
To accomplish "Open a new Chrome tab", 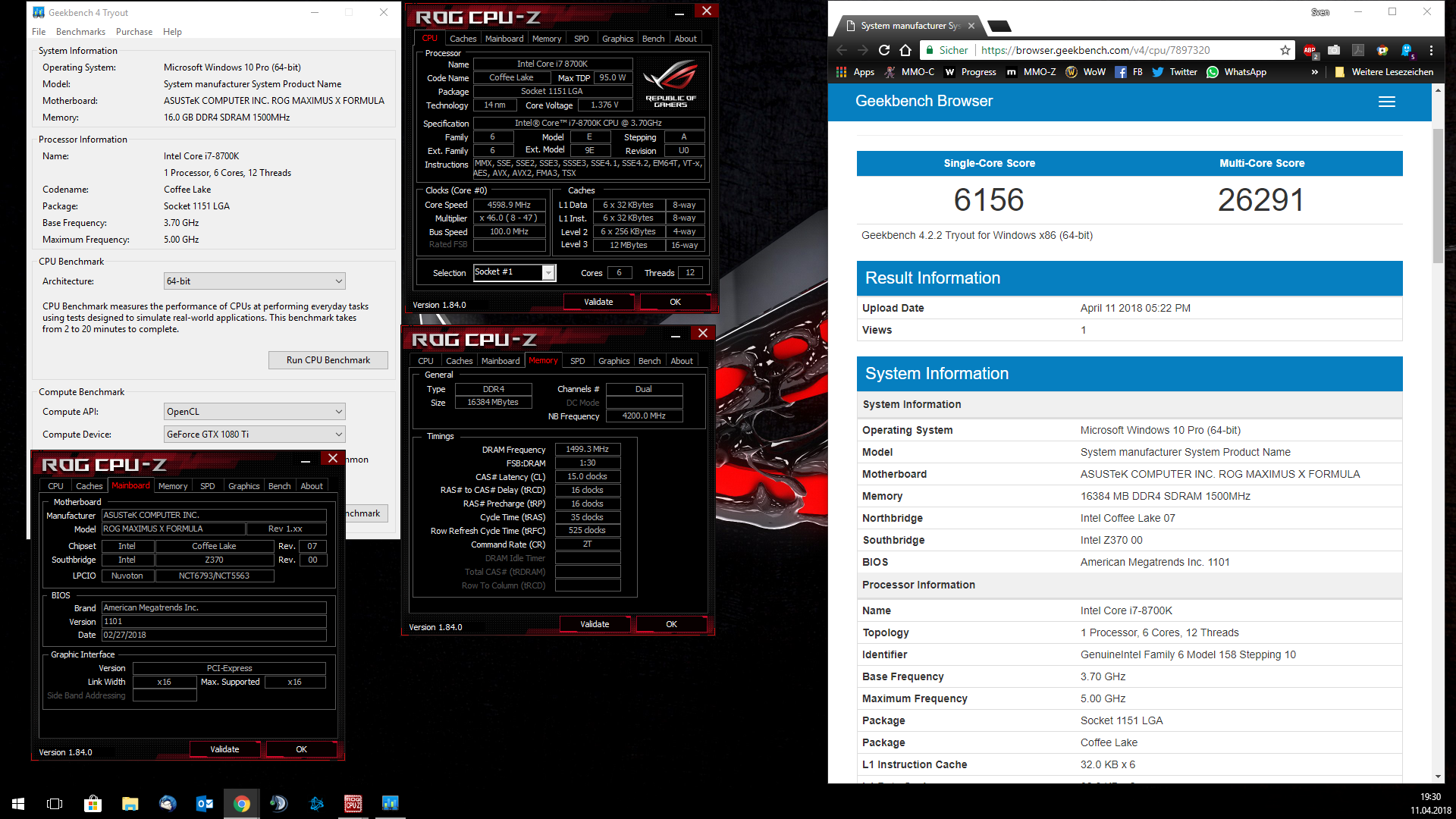I will coord(1000,26).
